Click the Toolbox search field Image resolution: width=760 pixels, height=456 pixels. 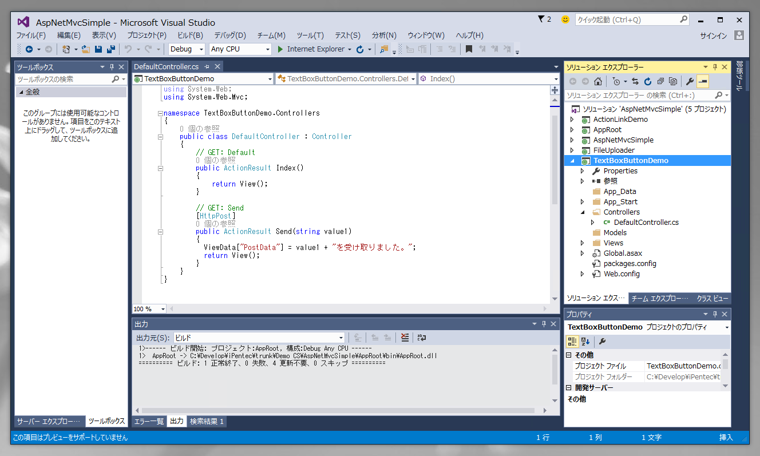71,79
